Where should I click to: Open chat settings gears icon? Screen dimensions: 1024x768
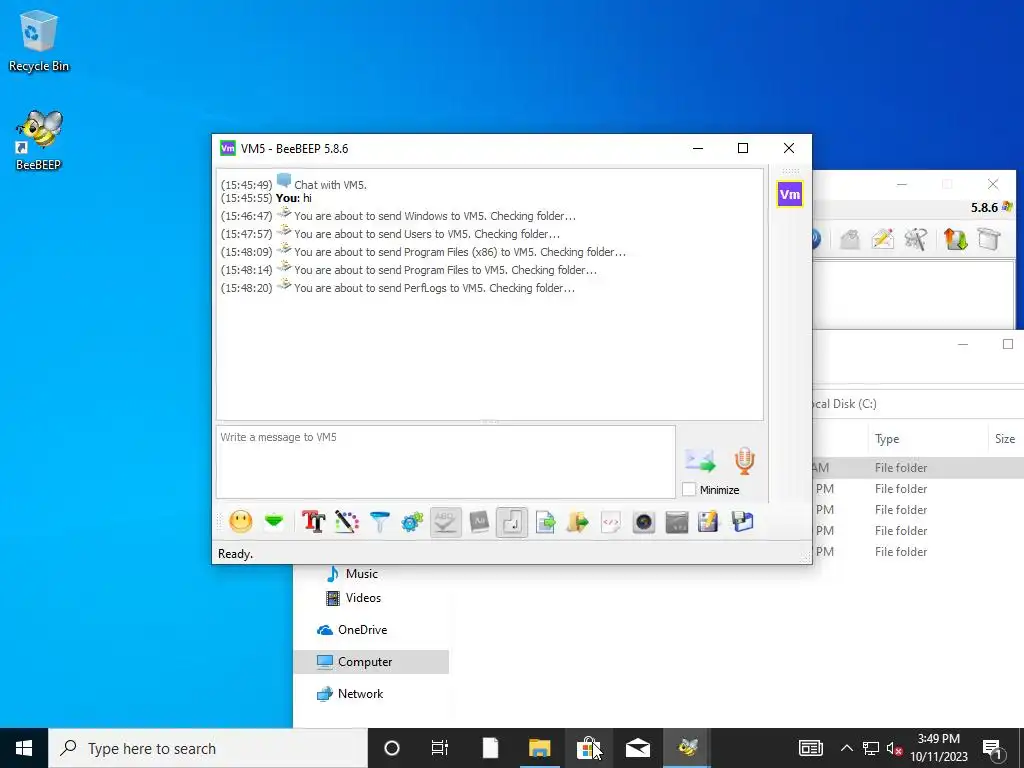(x=412, y=522)
